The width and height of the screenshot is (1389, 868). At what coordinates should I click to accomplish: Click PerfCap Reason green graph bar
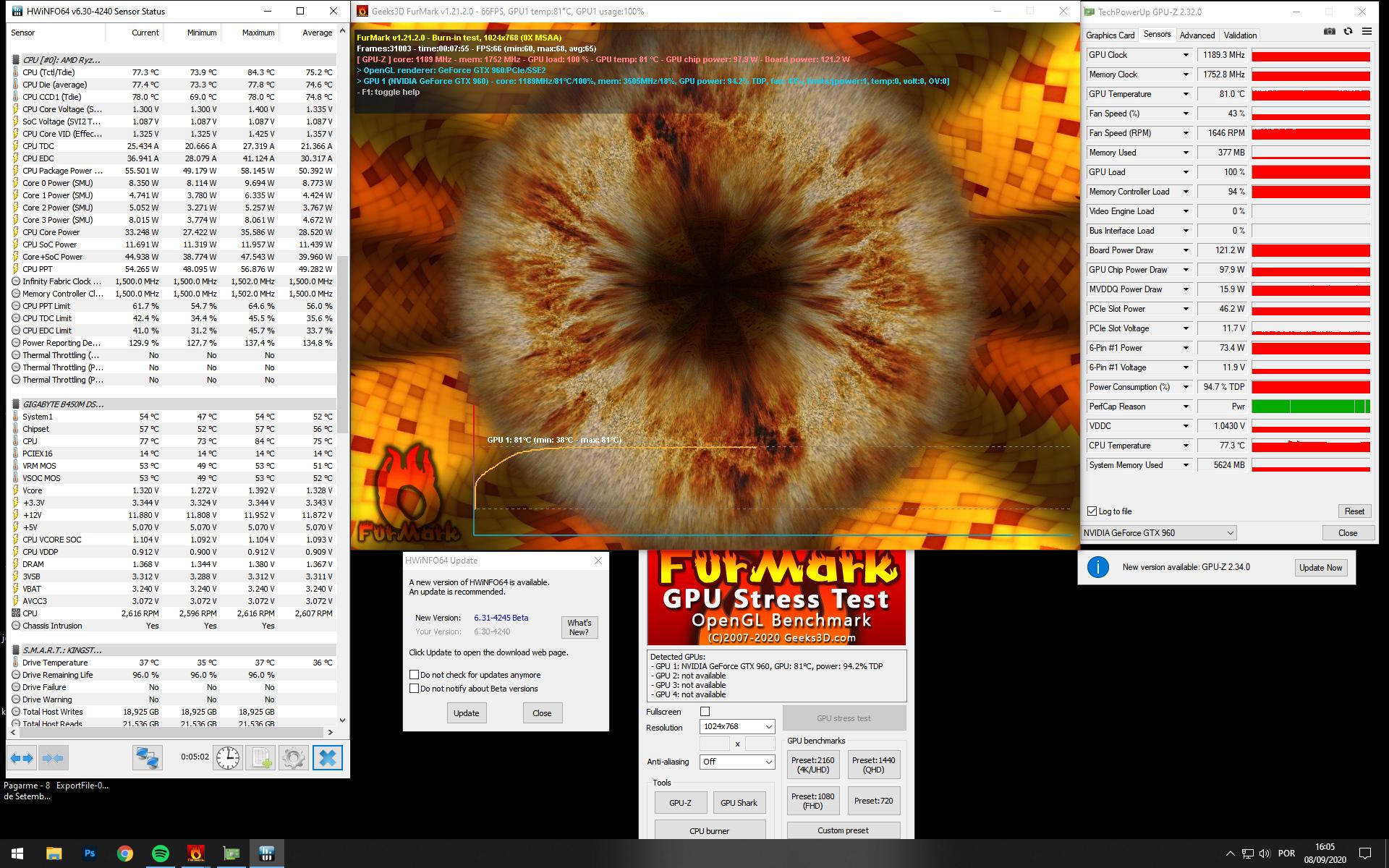(1311, 407)
